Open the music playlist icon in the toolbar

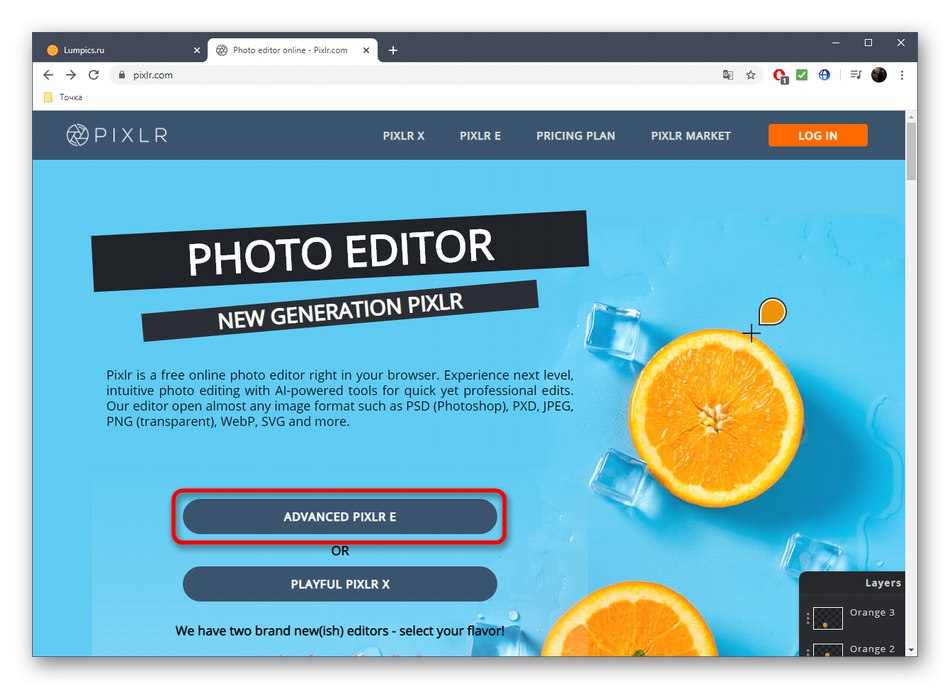(x=855, y=74)
